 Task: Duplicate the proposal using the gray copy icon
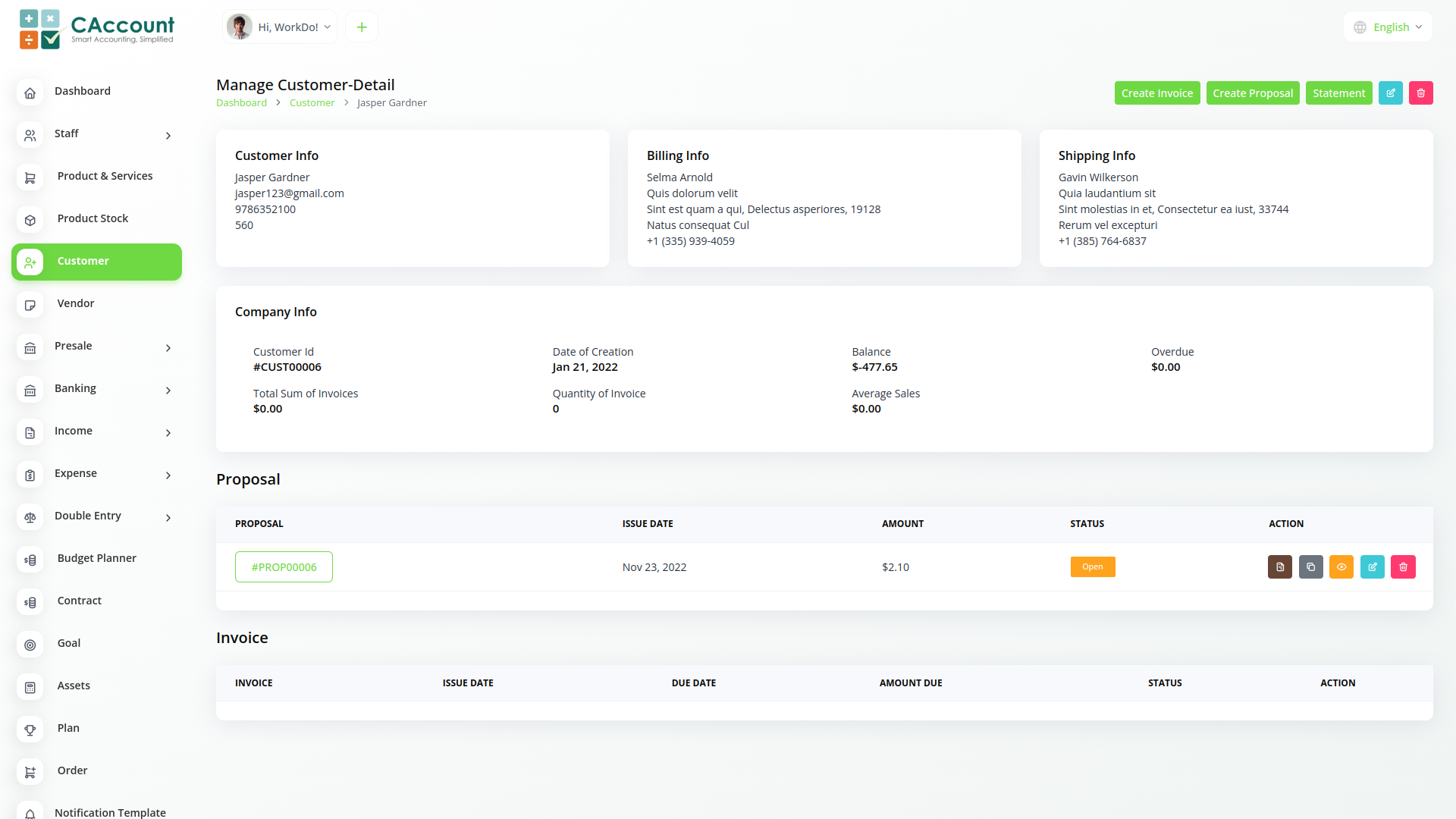(1310, 566)
